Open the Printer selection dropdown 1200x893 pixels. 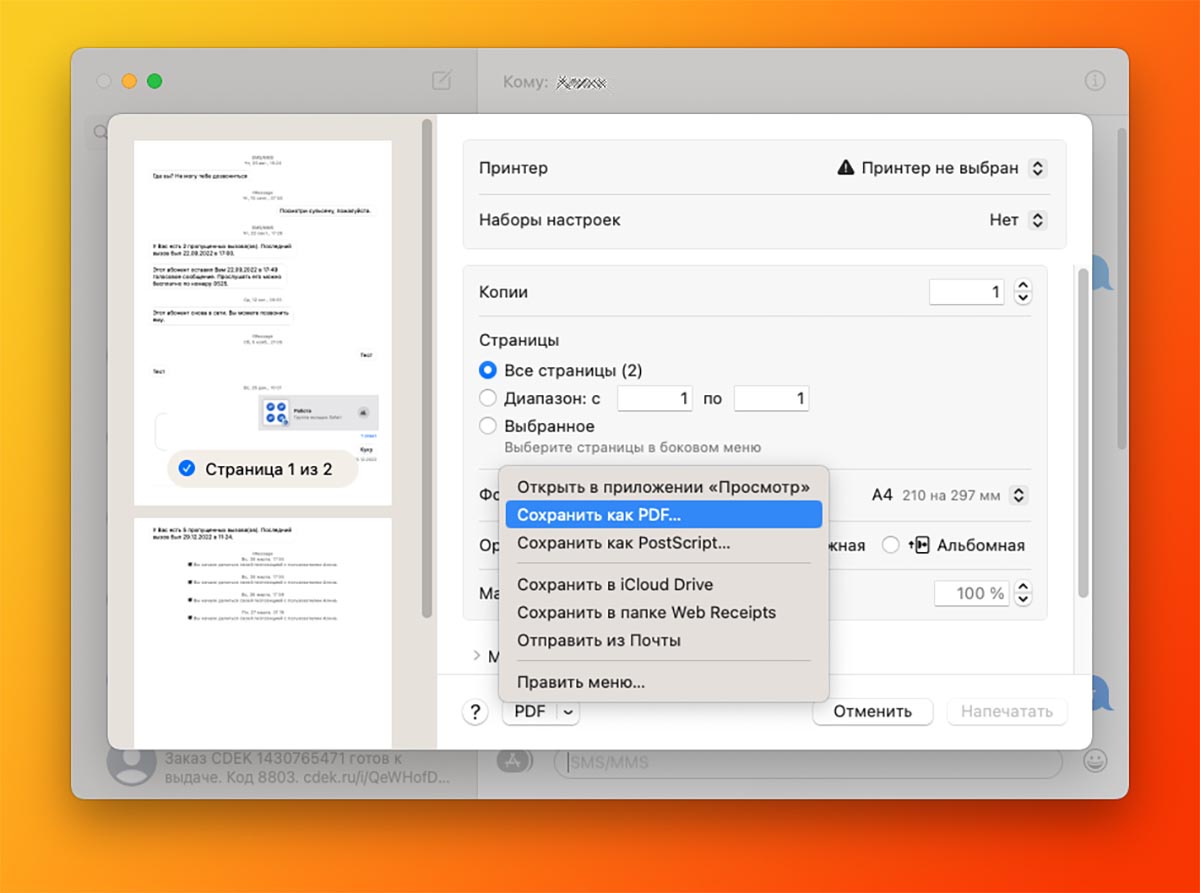(x=1038, y=168)
